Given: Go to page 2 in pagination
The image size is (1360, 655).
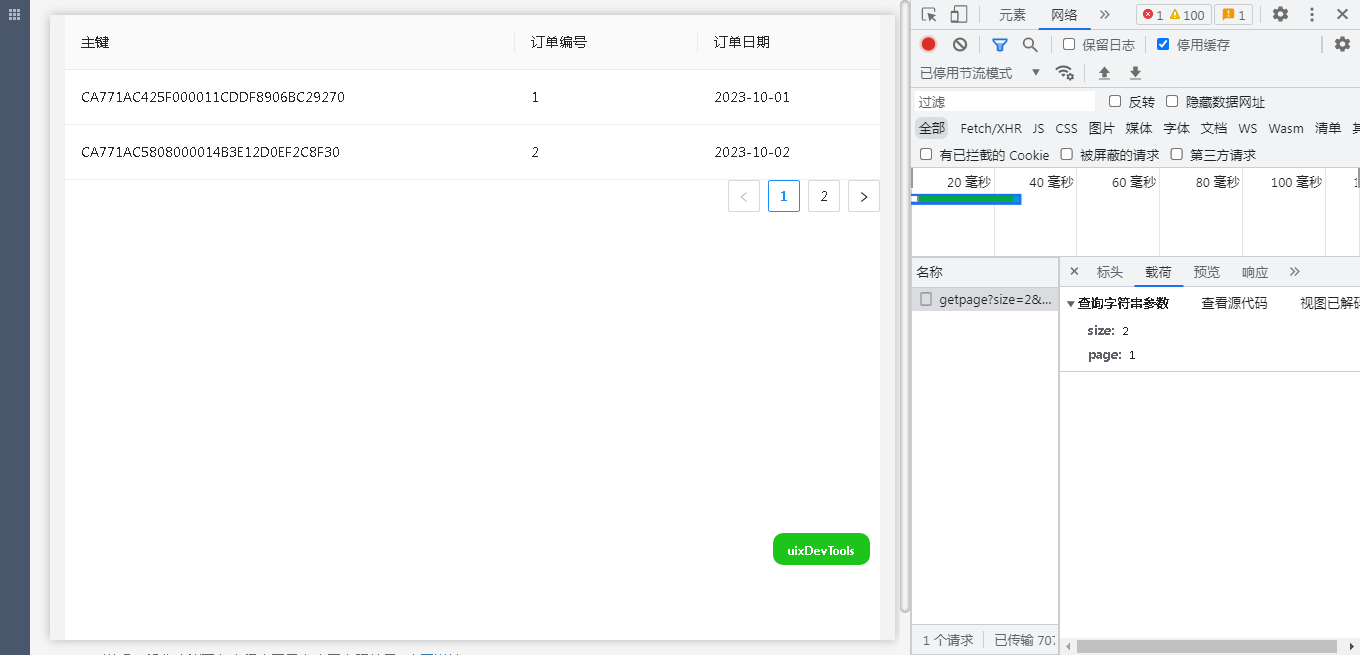Looking at the screenshot, I should [823, 196].
